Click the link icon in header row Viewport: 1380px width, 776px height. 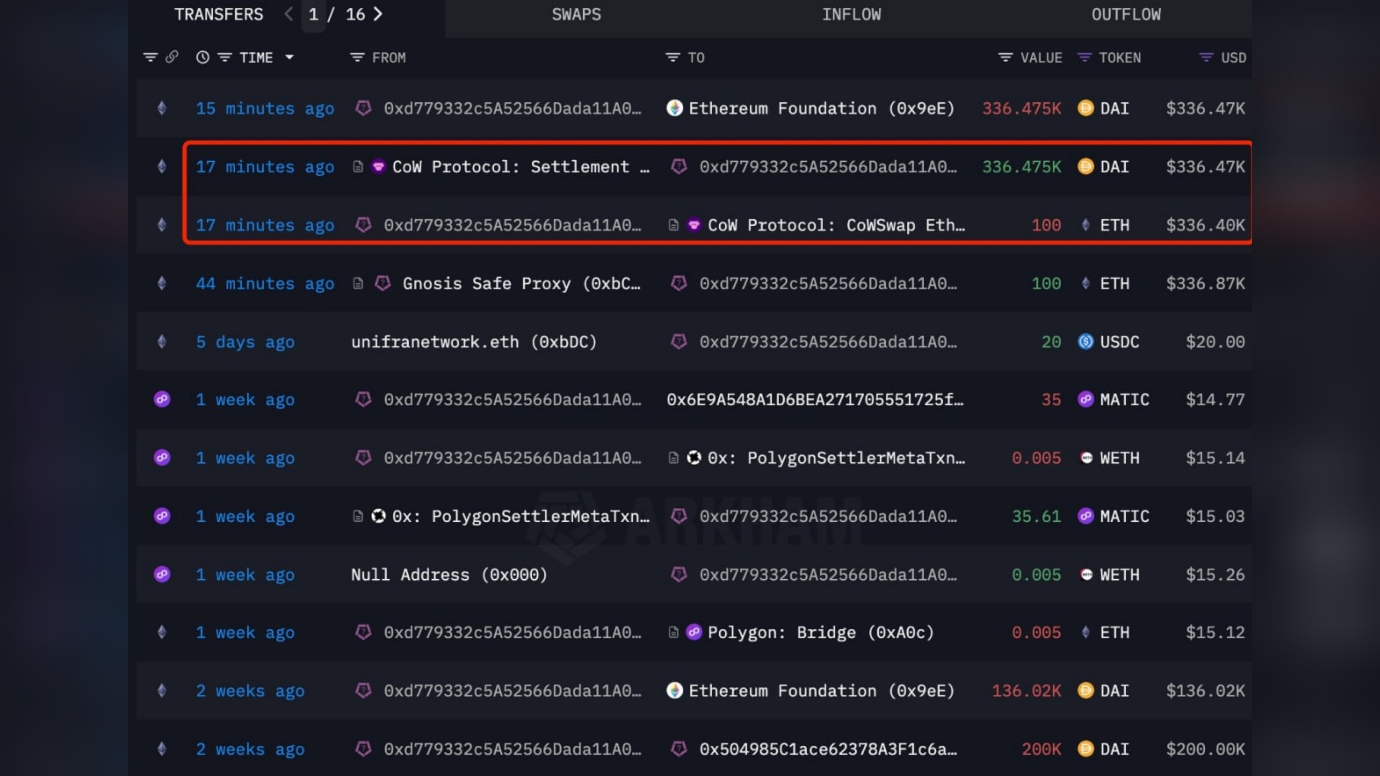coord(172,58)
